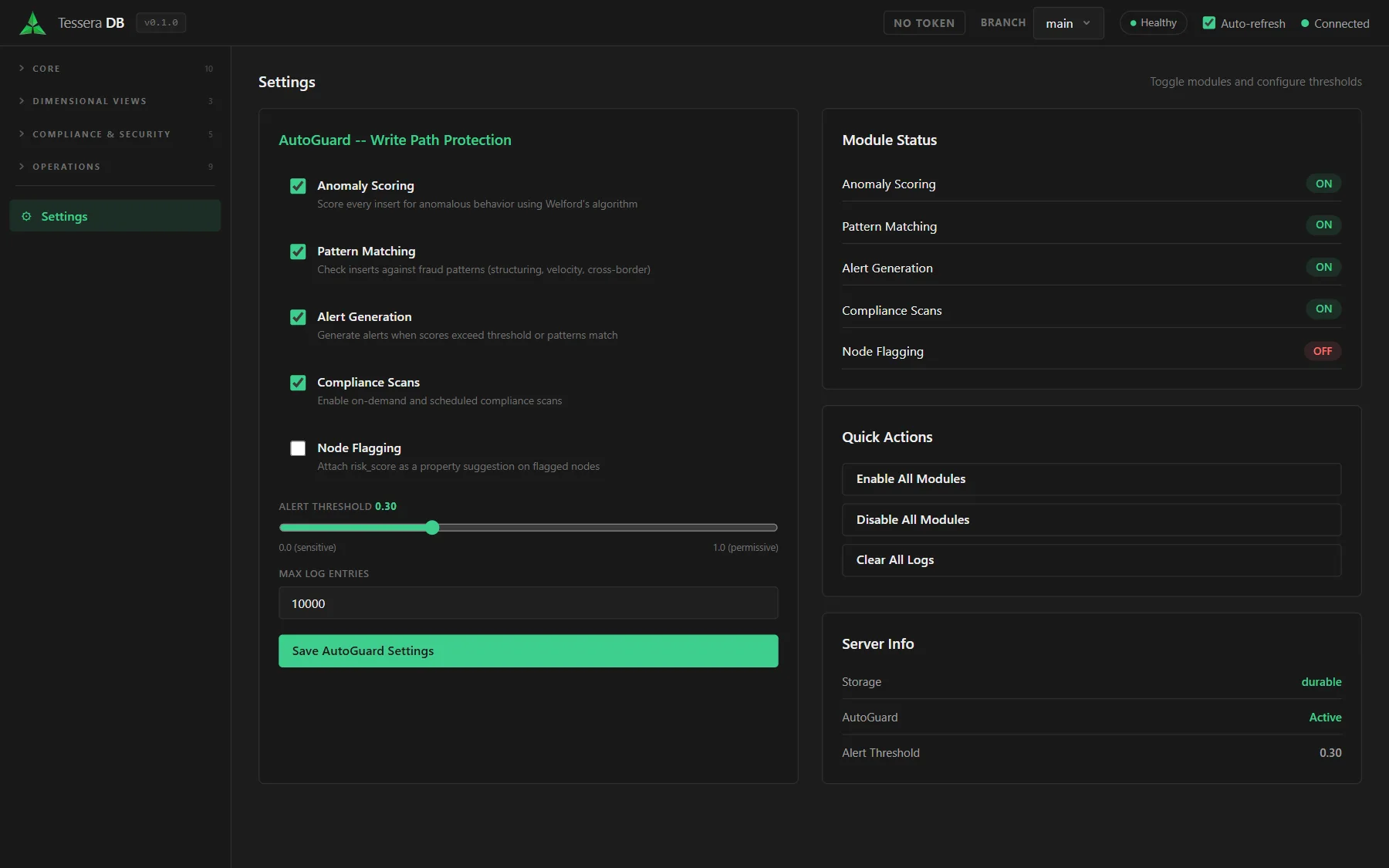Uncheck the Alert Generation checkbox
This screenshot has width=1389, height=868.
pyautogui.click(x=298, y=317)
